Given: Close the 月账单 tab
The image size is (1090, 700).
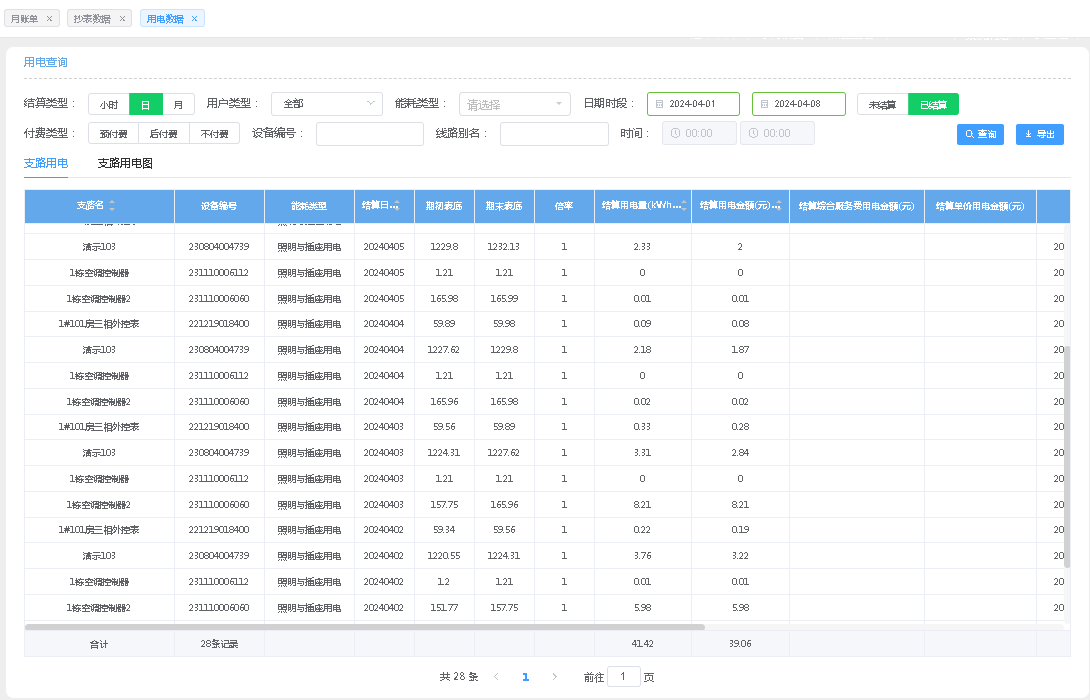Looking at the screenshot, I should 50,19.
